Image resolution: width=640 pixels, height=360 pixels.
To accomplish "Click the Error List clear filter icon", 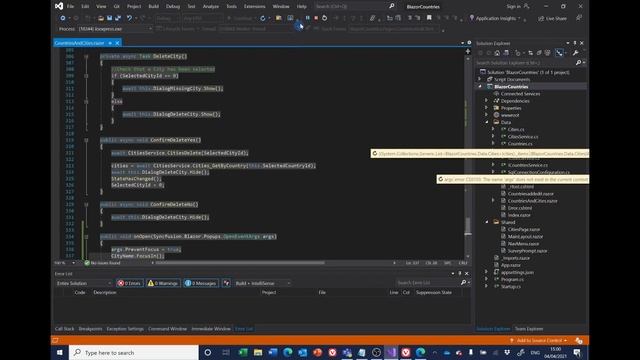I will pyautogui.click(x=227, y=283).
